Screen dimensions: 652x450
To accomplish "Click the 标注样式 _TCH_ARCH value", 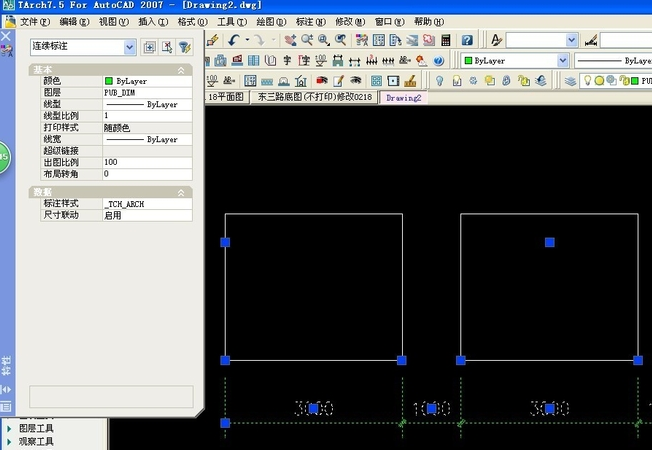I will click(147, 204).
